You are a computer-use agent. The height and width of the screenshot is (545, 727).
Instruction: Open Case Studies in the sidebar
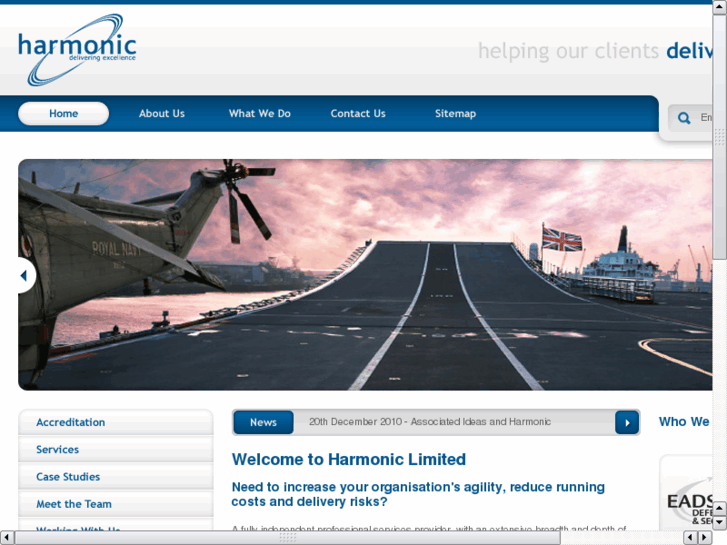click(x=116, y=477)
